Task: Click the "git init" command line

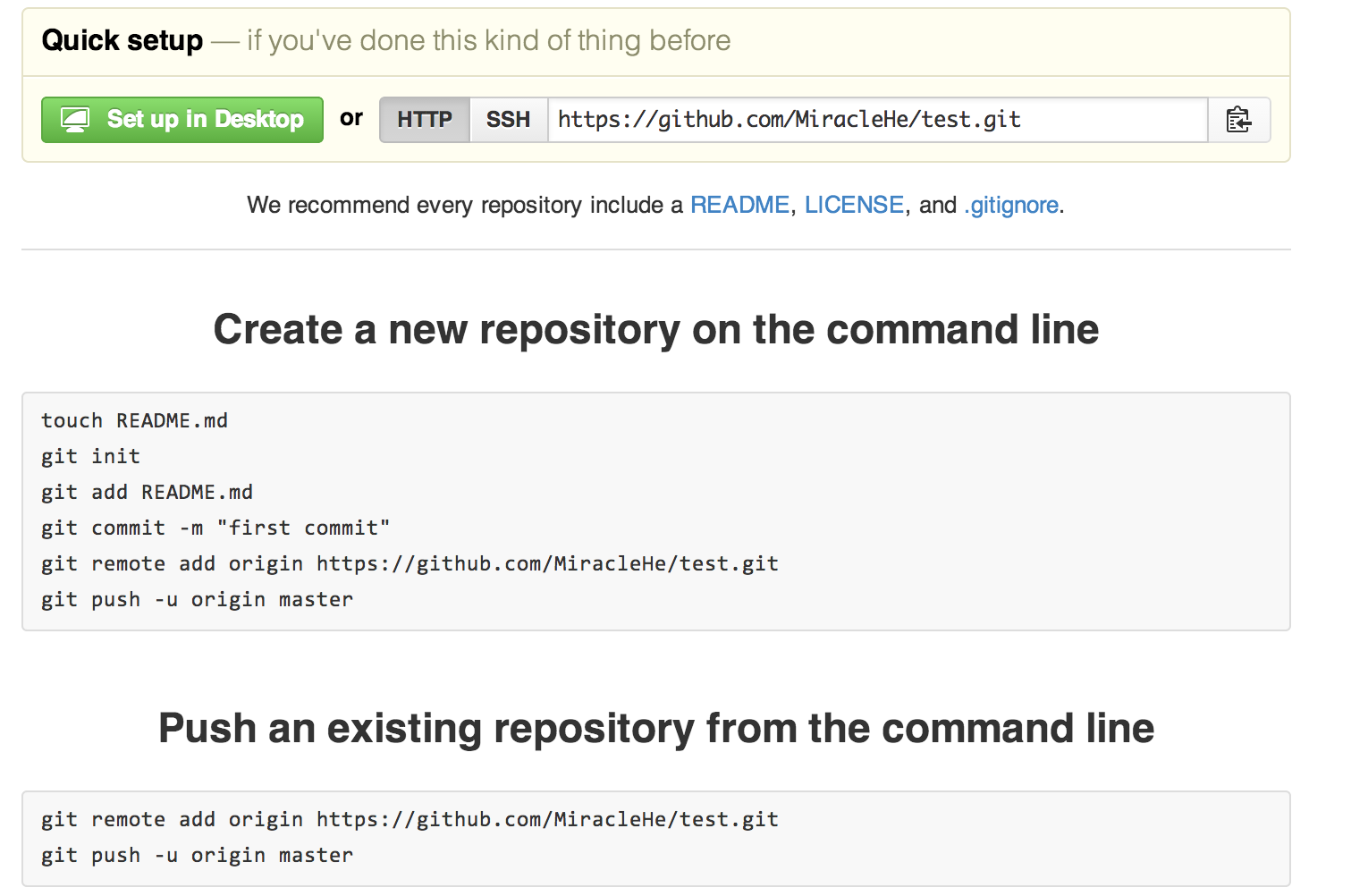Action: 90,456
